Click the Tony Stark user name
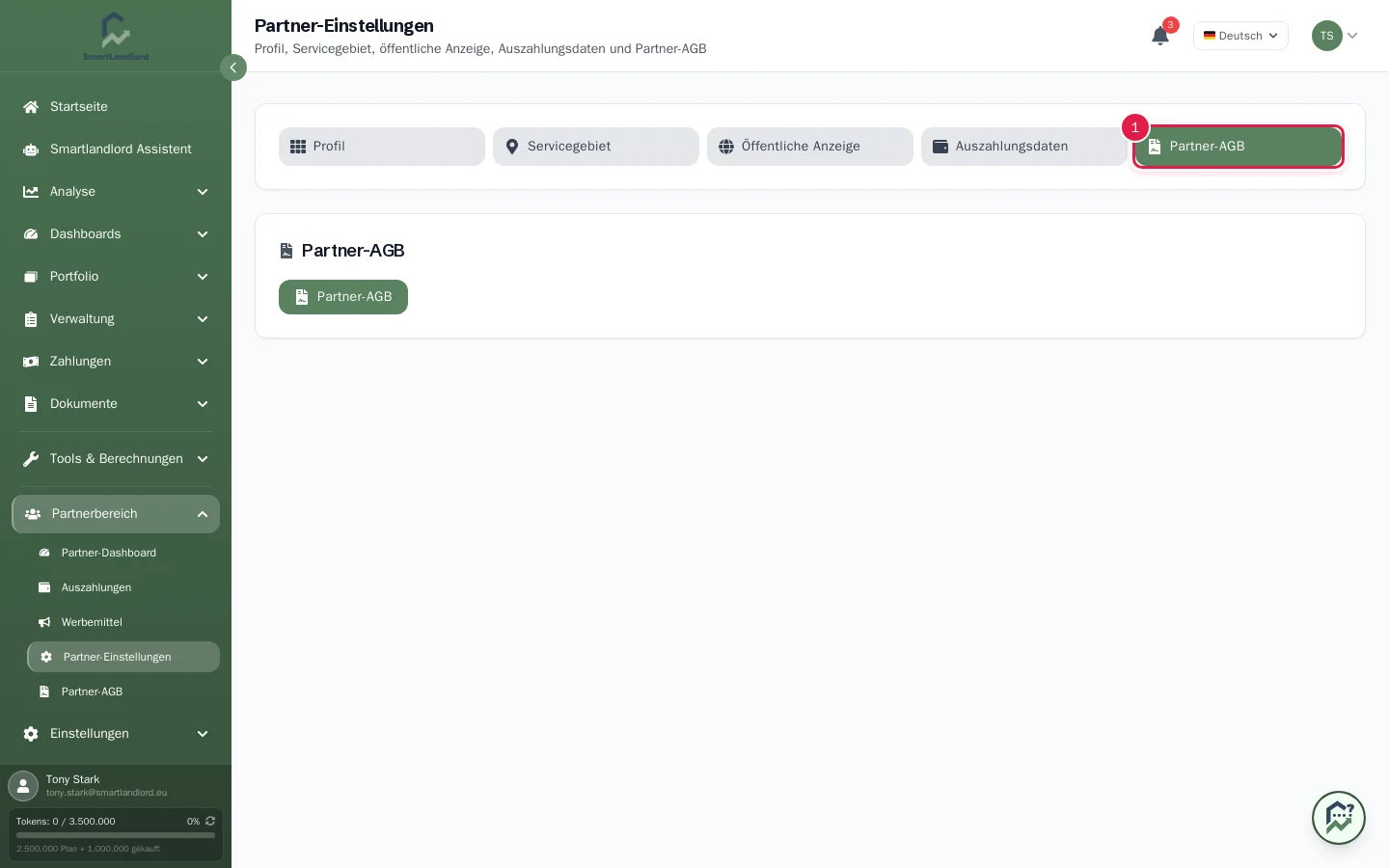 pos(72,779)
